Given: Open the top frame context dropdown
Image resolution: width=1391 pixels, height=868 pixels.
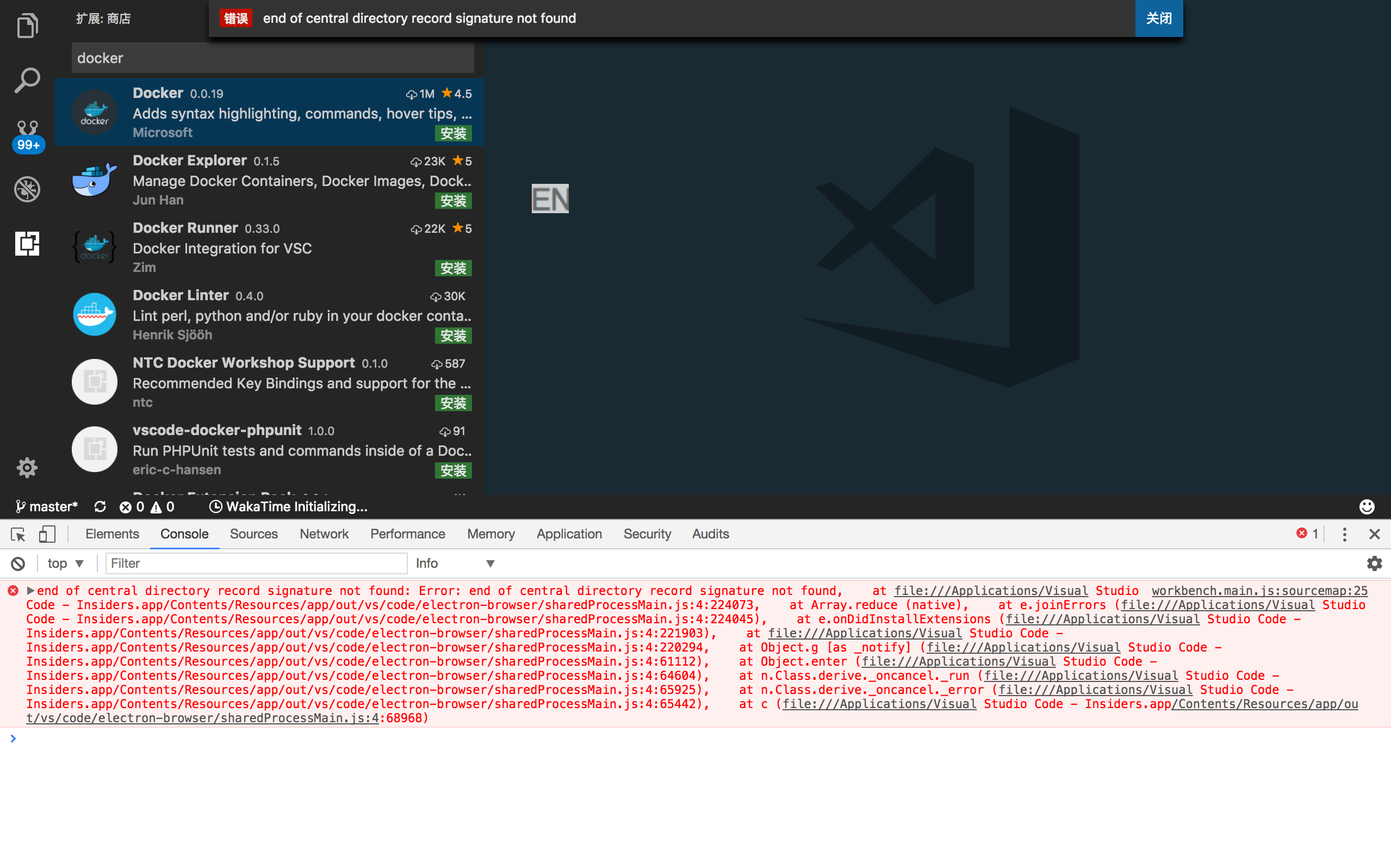Looking at the screenshot, I should (65, 563).
